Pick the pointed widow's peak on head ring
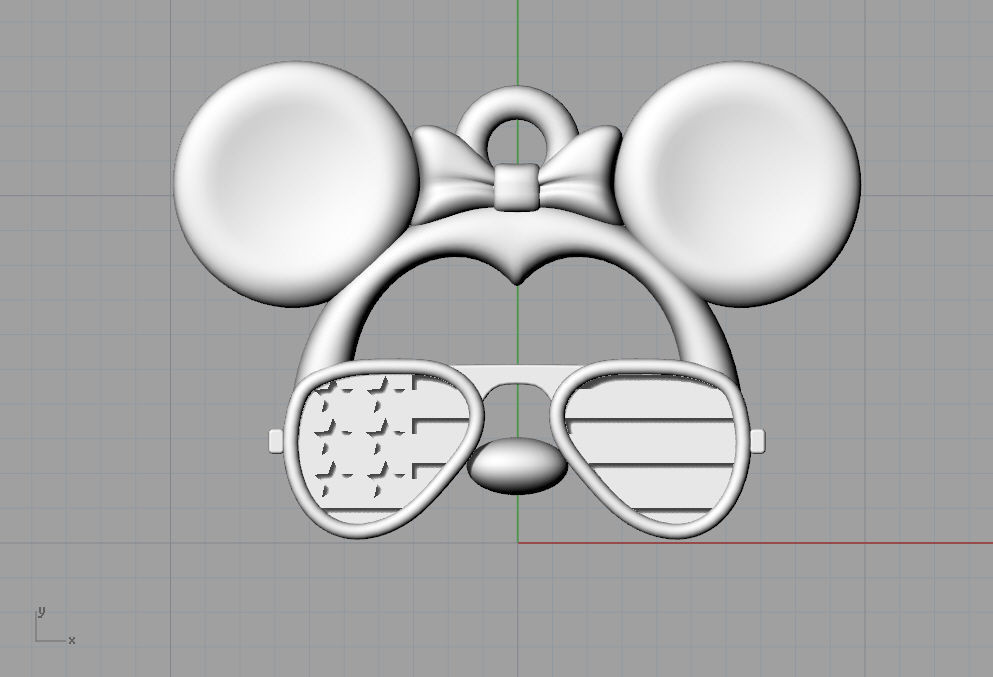This screenshot has height=677, width=993. click(x=517, y=268)
